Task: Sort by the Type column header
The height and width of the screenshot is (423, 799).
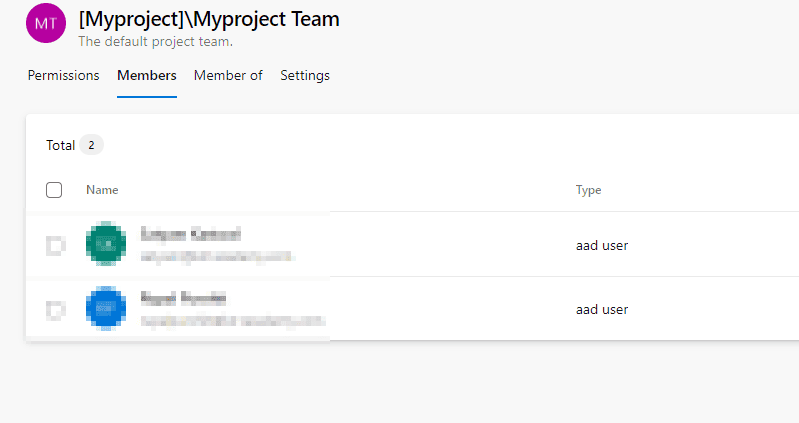Action: point(588,190)
